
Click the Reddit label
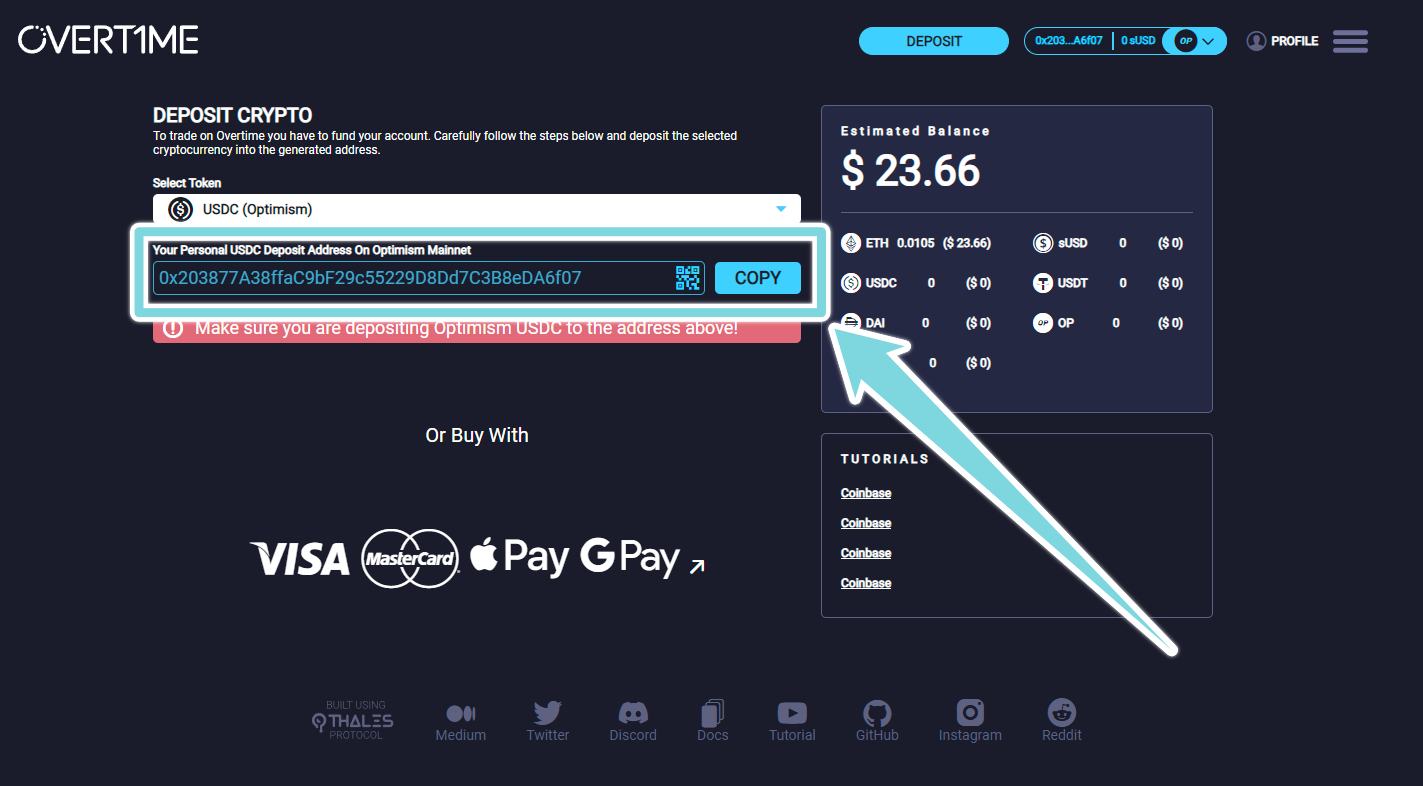click(1062, 735)
